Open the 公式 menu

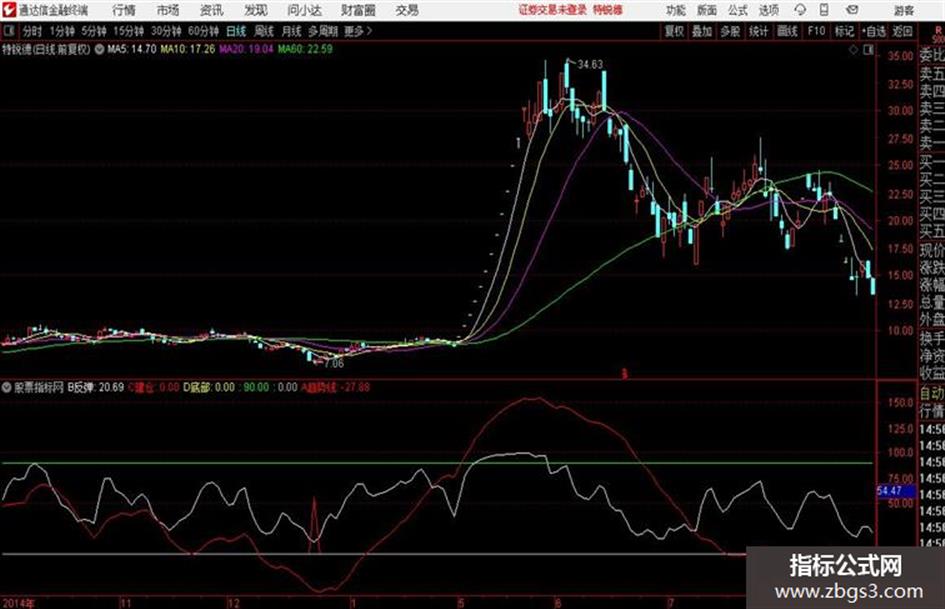coord(738,10)
